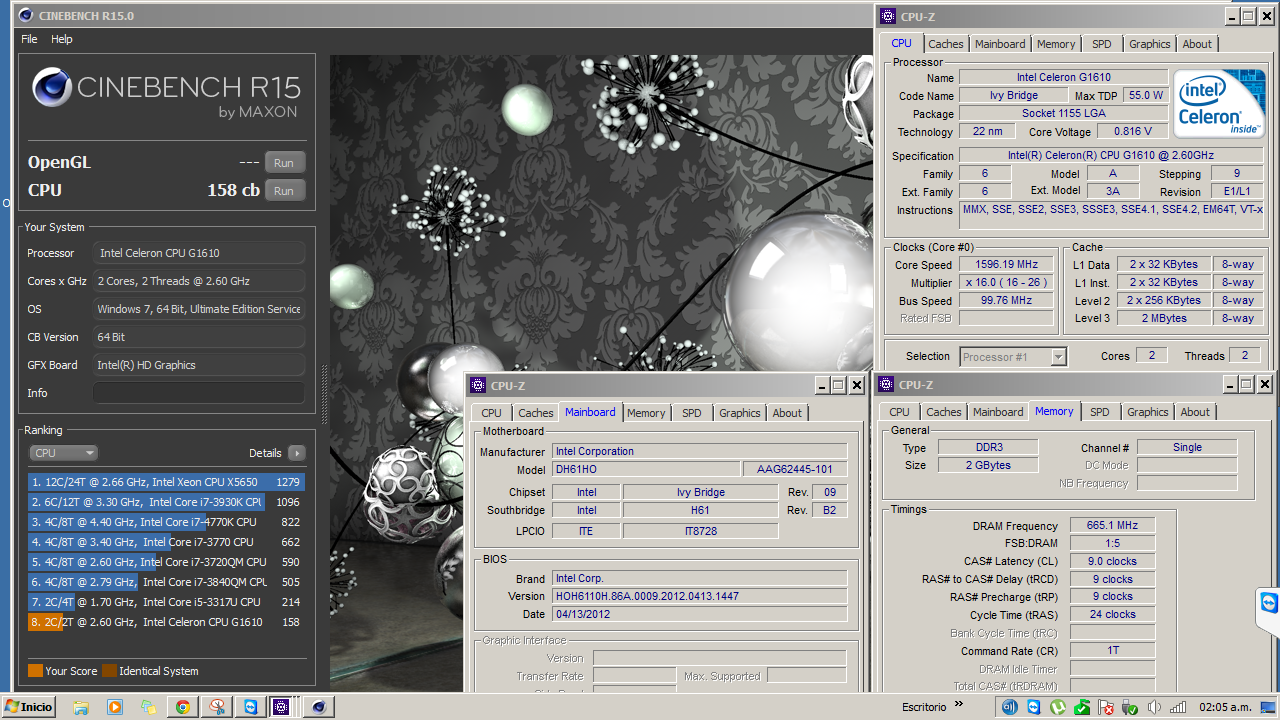Image resolution: width=1280 pixels, height=720 pixels.
Task: Run the OpenGL benchmark
Action: [284, 163]
